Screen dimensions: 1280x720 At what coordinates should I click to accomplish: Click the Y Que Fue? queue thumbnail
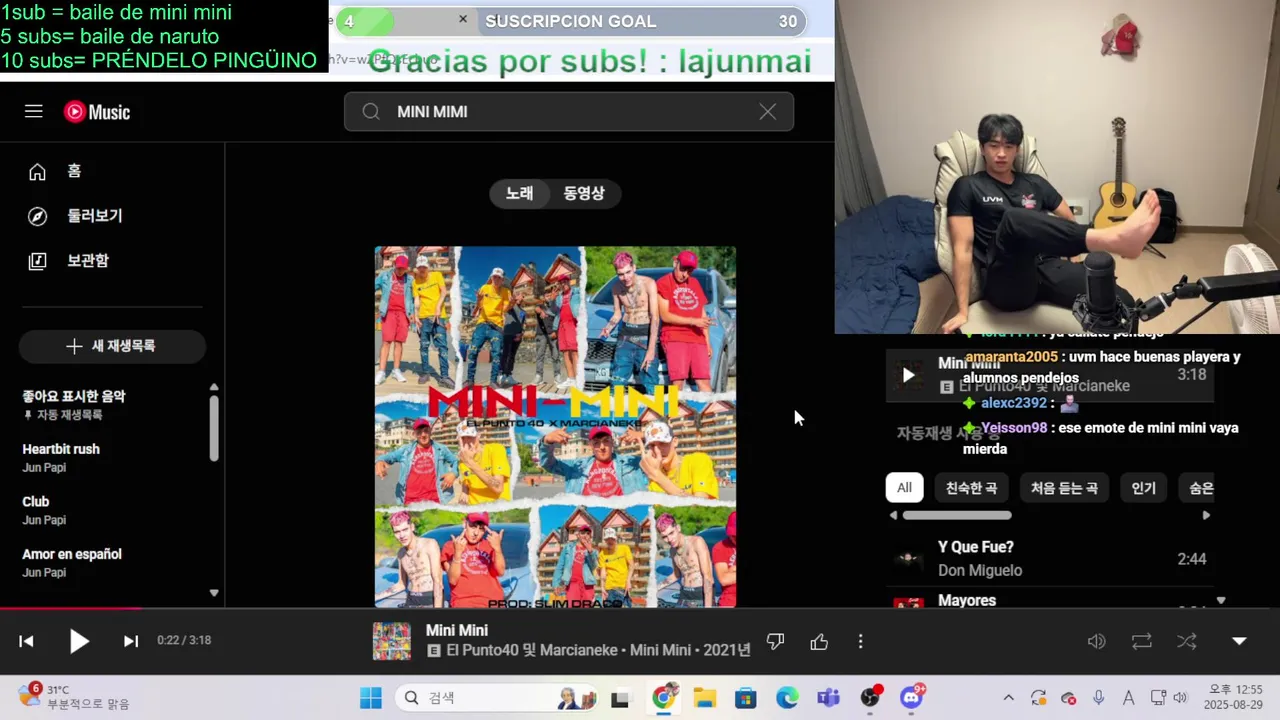pyautogui.click(x=908, y=559)
